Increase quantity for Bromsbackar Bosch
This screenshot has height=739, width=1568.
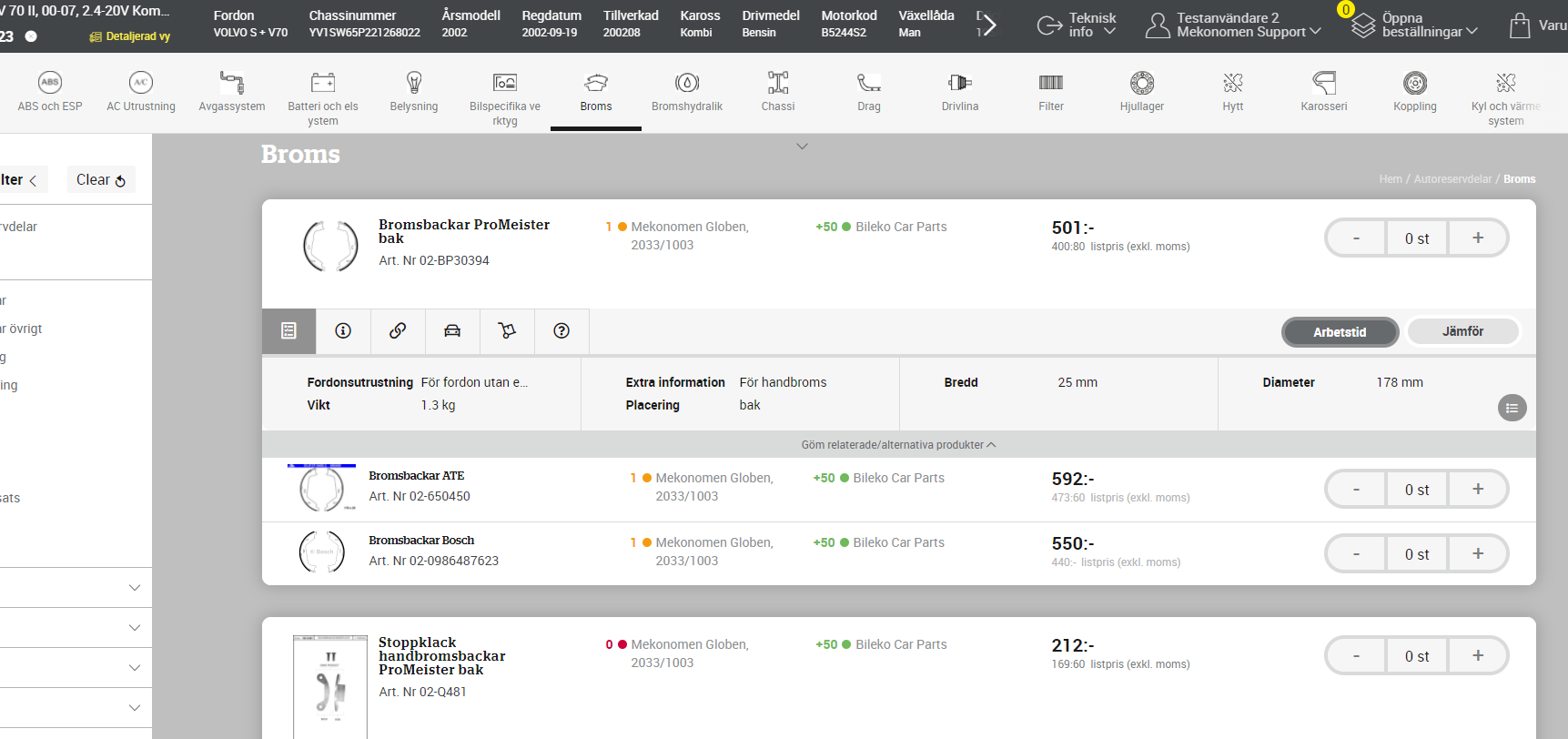1478,554
